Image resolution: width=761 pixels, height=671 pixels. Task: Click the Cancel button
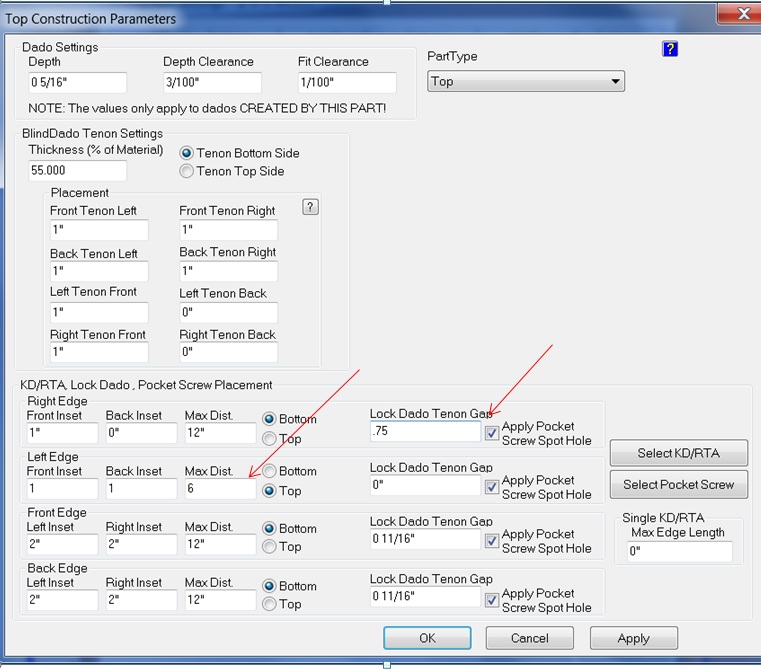(529, 638)
